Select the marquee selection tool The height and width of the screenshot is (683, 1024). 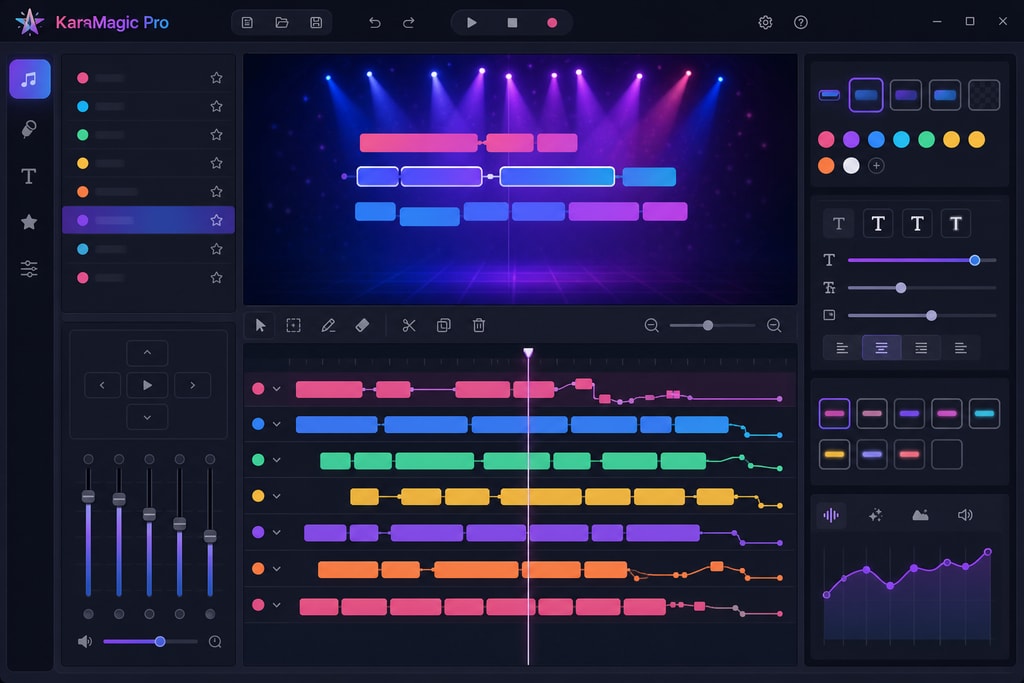[x=294, y=325]
